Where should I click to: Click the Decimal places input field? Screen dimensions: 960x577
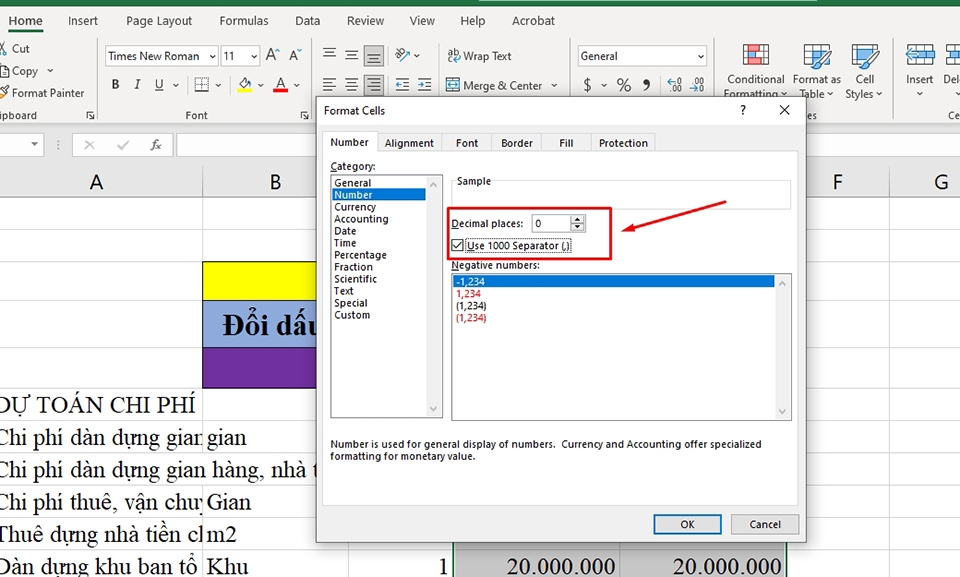(x=551, y=224)
